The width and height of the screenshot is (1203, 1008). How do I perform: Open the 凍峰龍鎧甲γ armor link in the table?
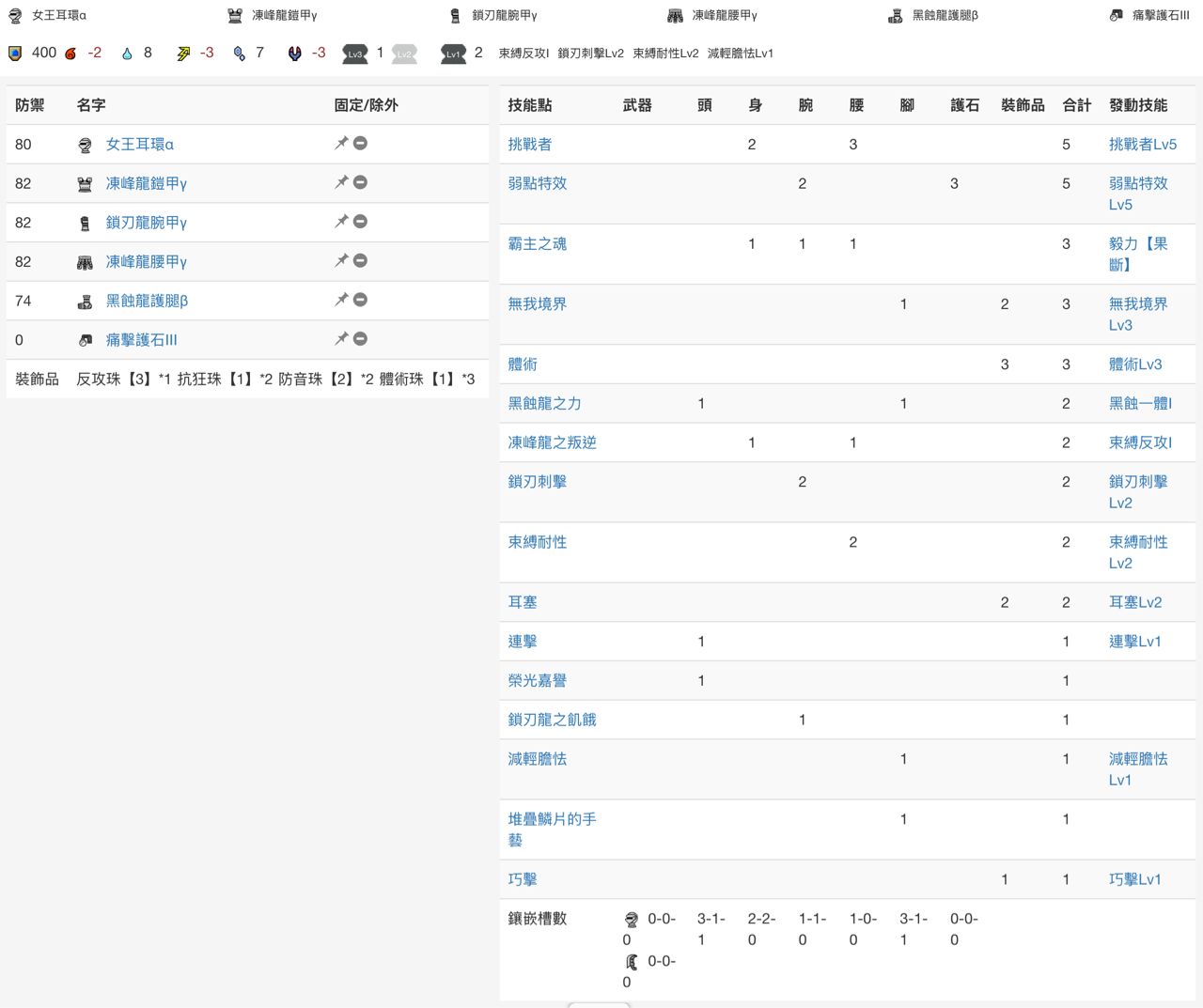click(146, 183)
